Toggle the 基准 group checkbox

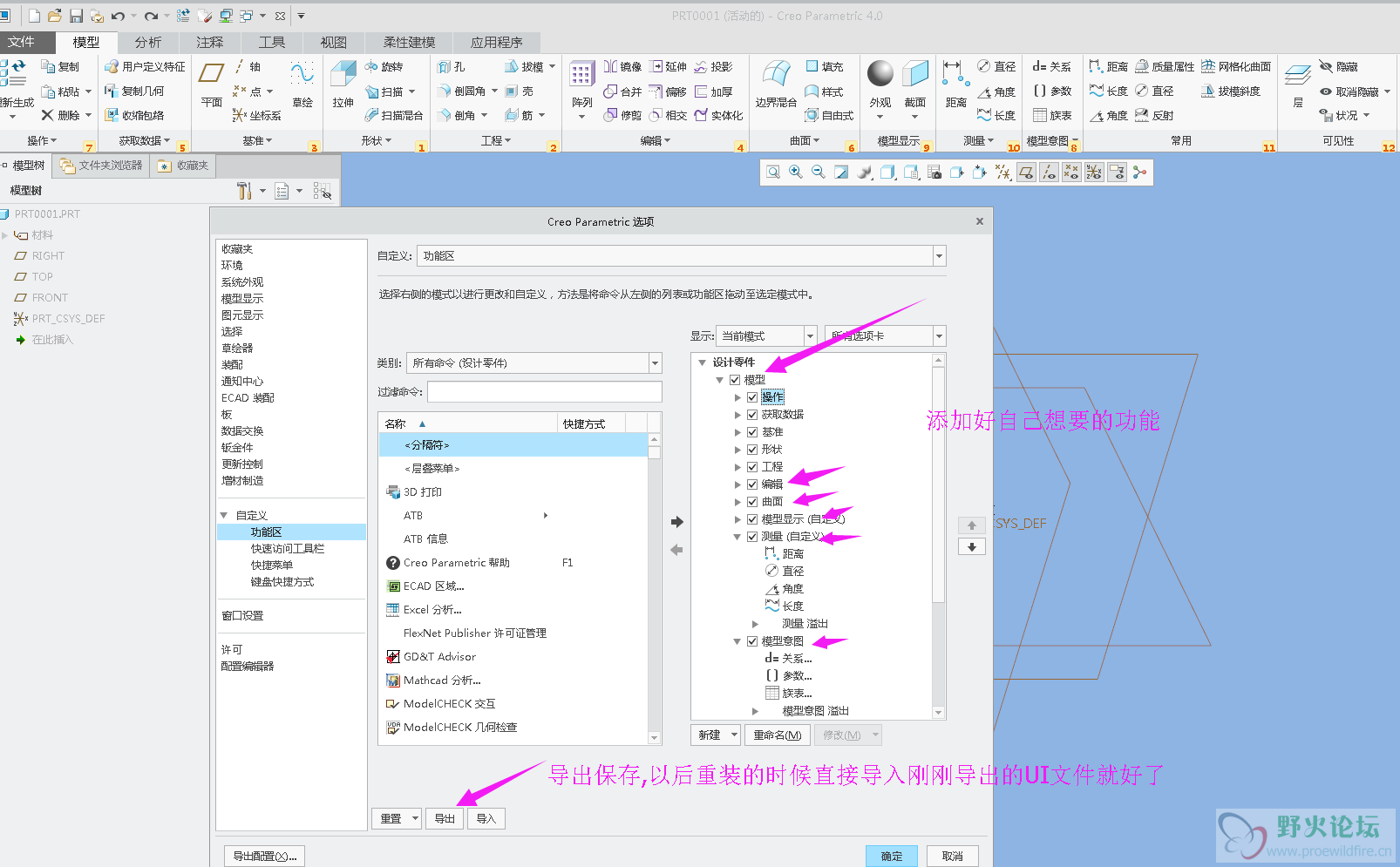tap(752, 432)
